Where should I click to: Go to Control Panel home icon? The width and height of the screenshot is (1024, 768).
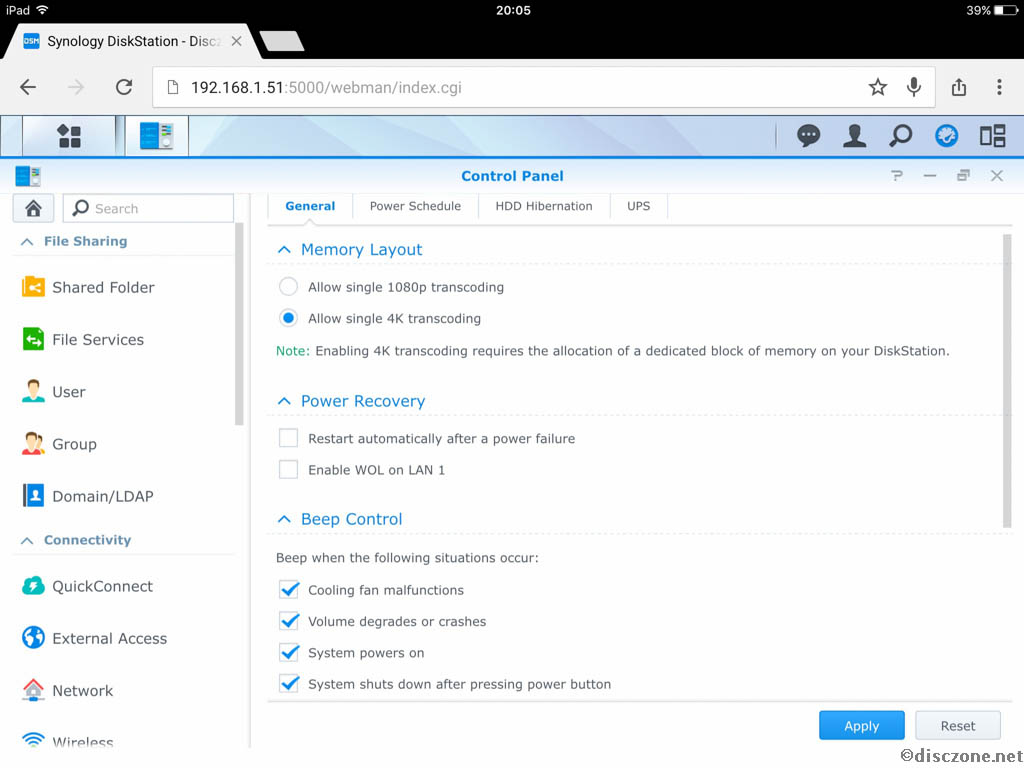[33, 208]
